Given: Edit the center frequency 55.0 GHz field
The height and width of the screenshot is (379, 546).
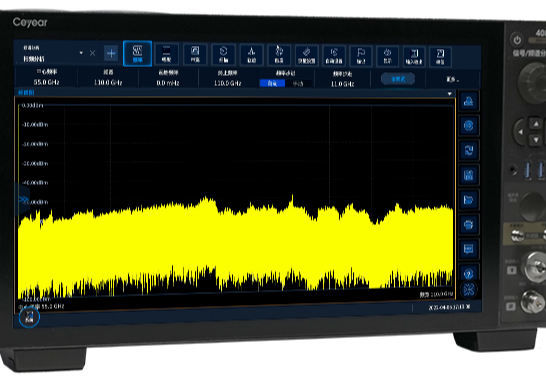Looking at the screenshot, I should point(46,77).
